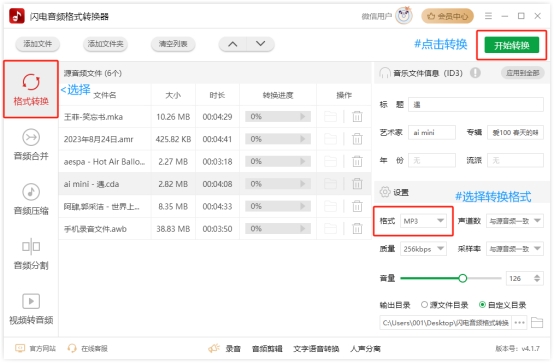Open the 官方网站 official website link
The image size is (554, 363).
click(35, 349)
